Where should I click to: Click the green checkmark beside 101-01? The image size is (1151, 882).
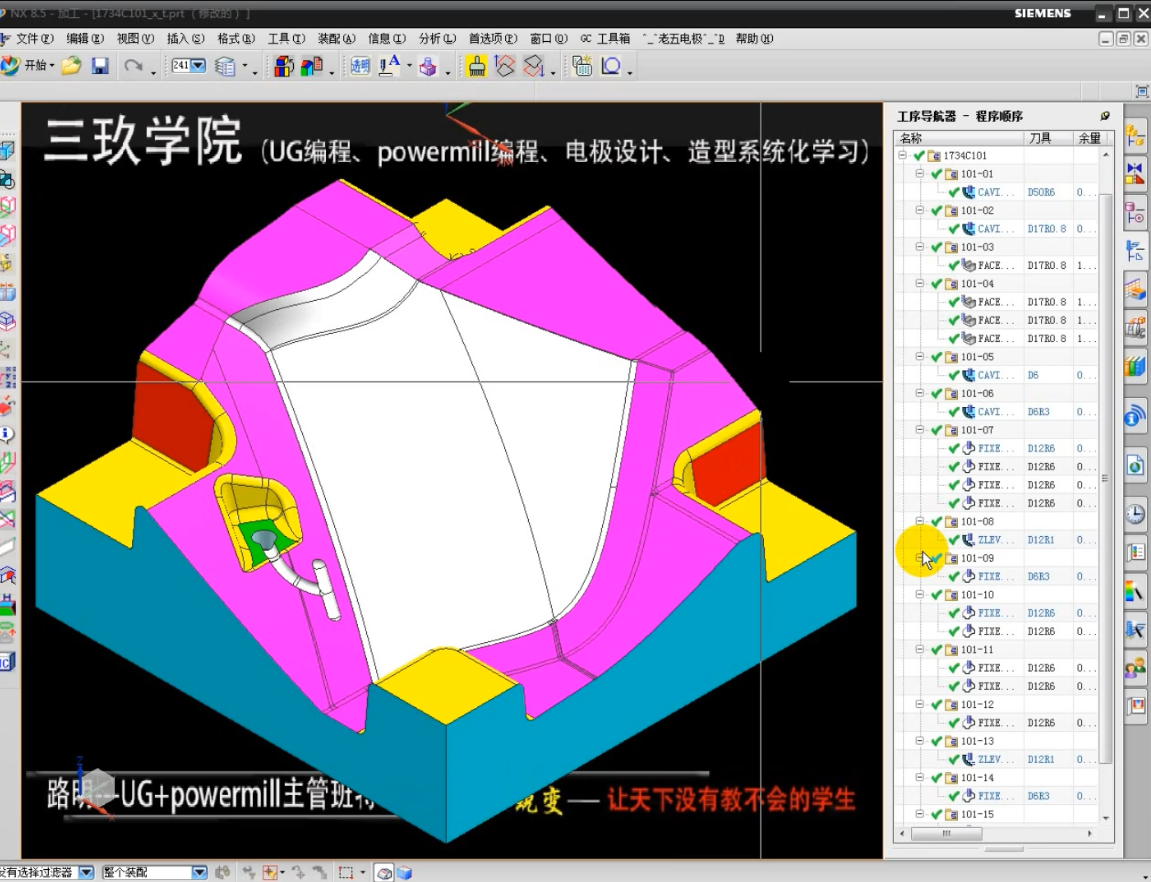point(936,174)
